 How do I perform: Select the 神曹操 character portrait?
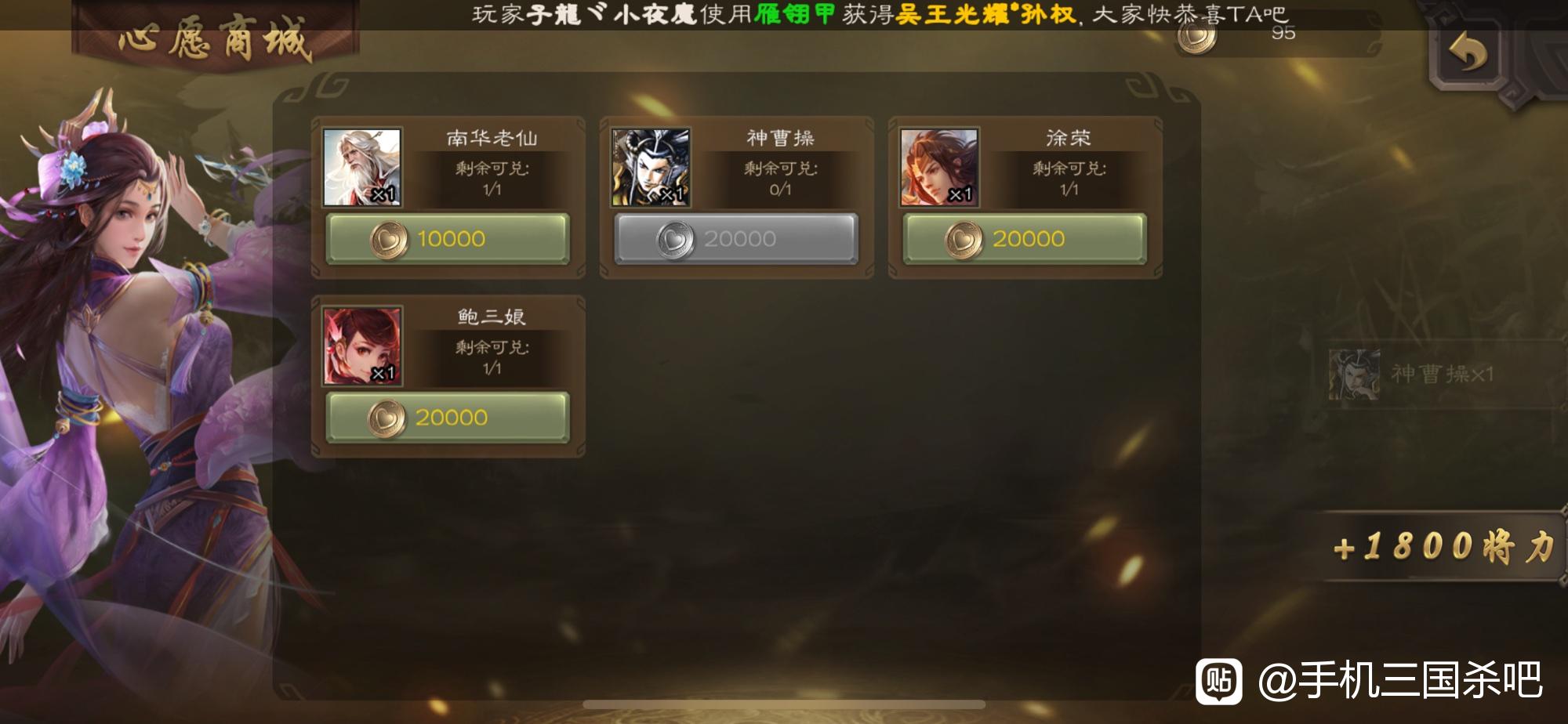click(651, 167)
